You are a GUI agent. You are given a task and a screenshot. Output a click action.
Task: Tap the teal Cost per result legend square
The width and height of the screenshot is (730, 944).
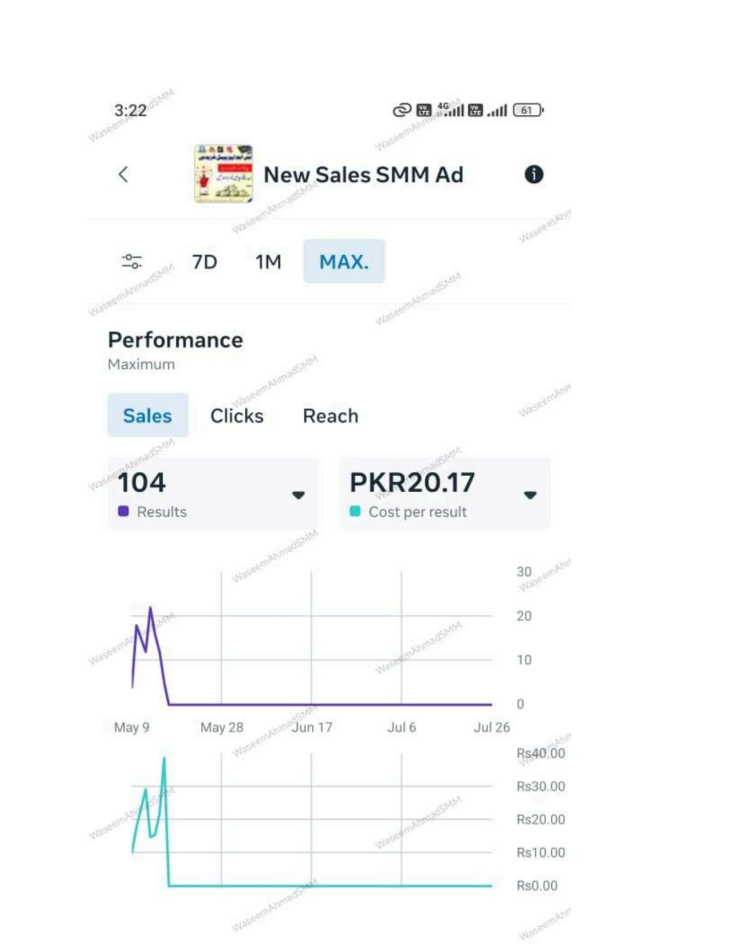pyautogui.click(x=355, y=511)
